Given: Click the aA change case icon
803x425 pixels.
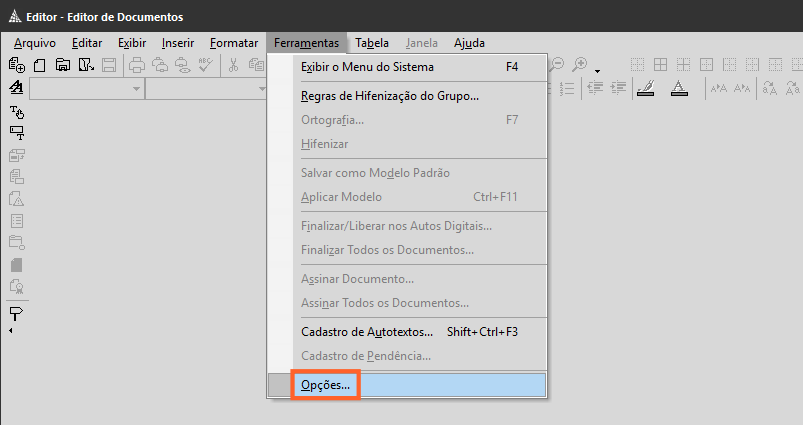Looking at the screenshot, I should click(770, 88).
